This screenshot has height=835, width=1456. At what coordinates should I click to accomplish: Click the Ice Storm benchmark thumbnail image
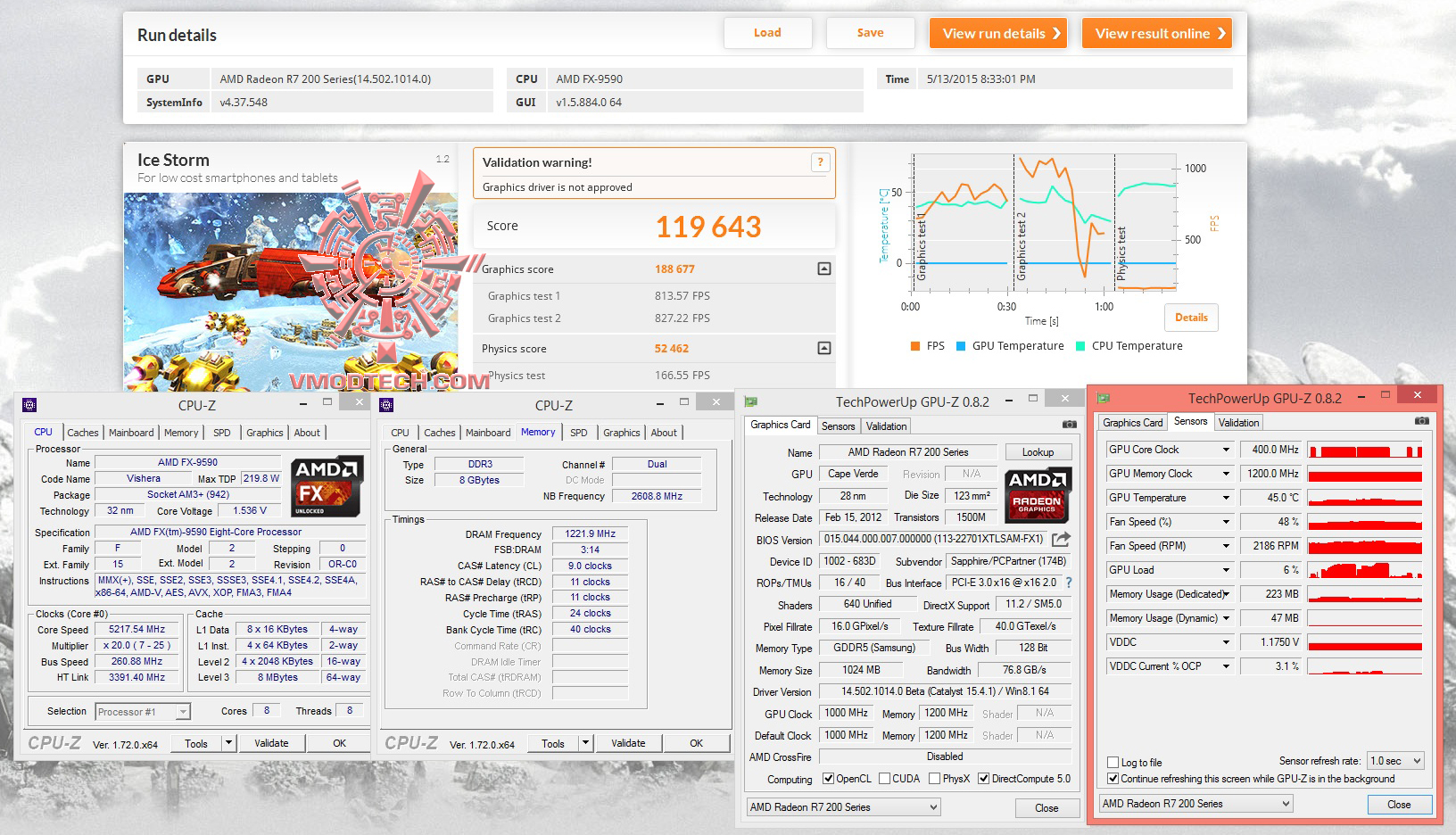tap(291, 293)
